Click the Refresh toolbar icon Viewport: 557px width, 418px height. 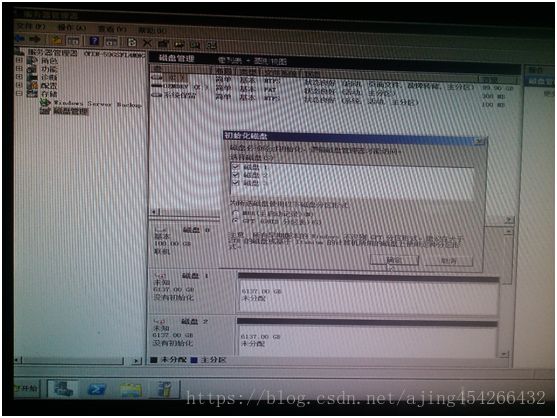coord(132,43)
